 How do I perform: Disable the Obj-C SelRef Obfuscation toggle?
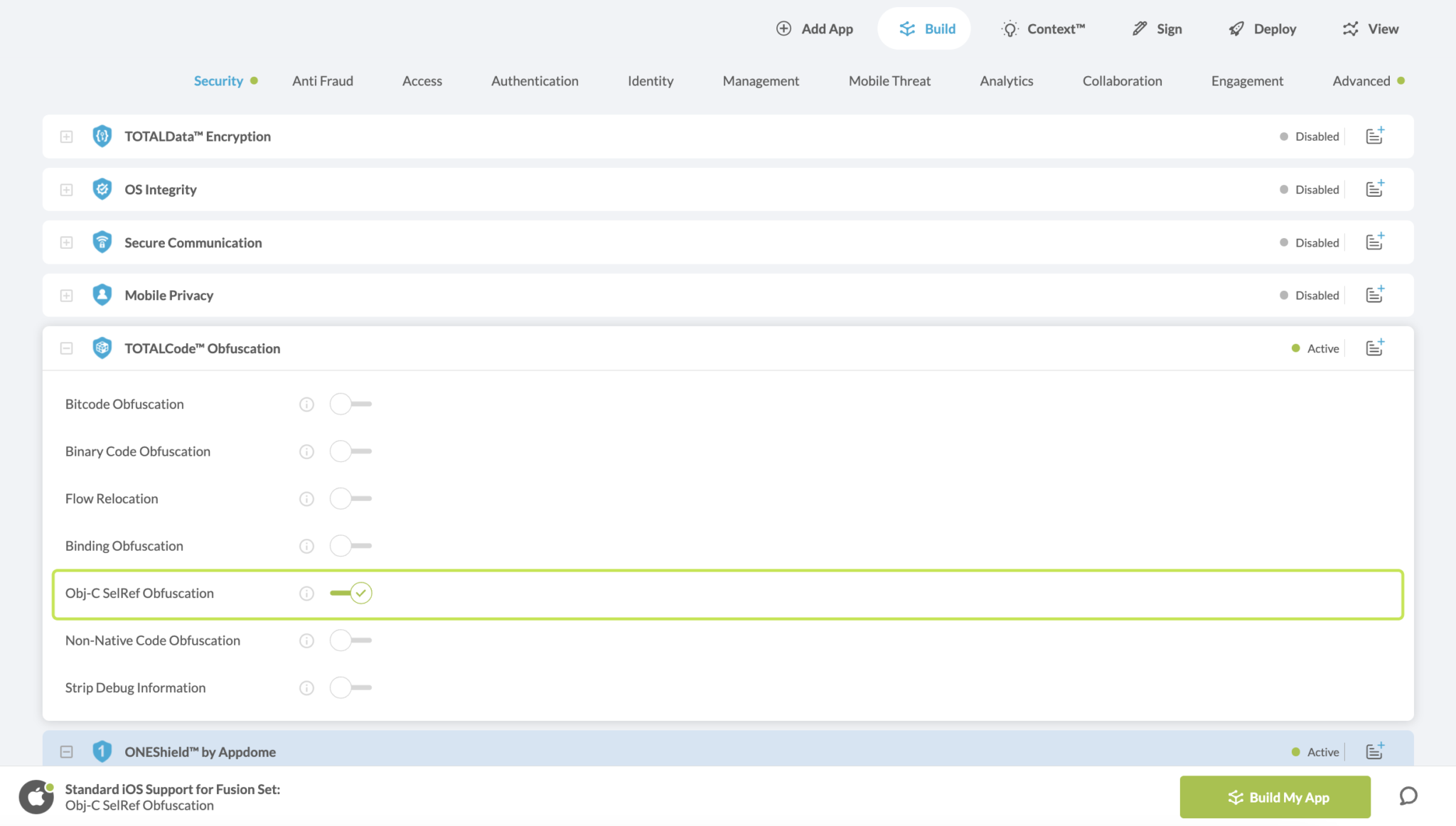coord(351,593)
